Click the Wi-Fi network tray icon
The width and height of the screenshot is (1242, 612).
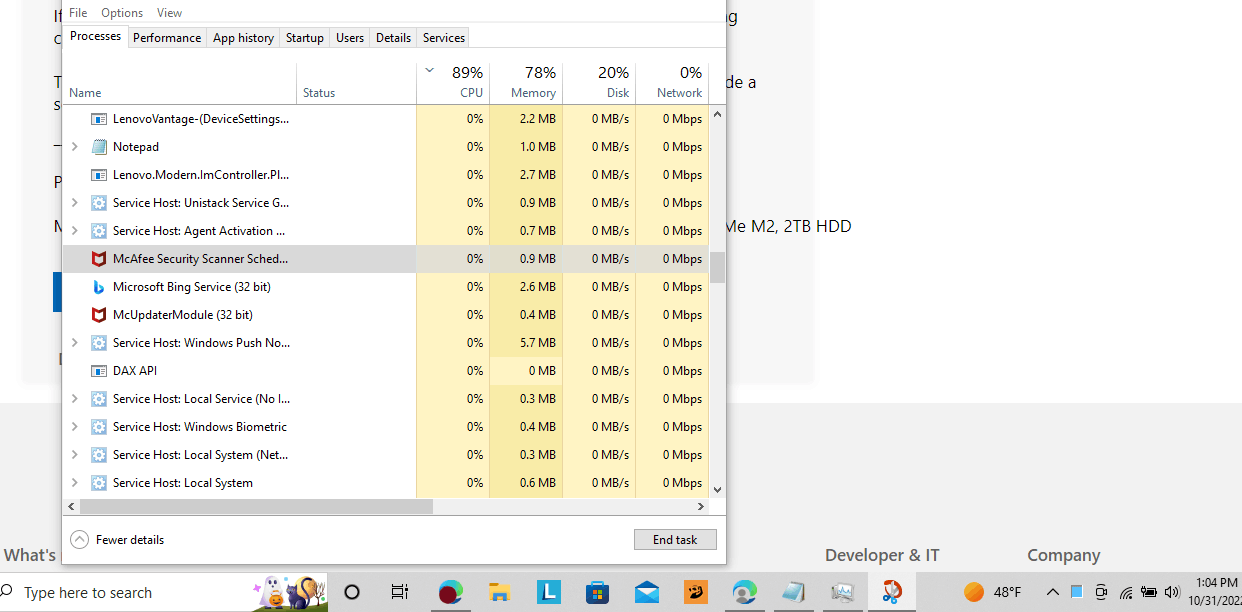pos(1126,592)
